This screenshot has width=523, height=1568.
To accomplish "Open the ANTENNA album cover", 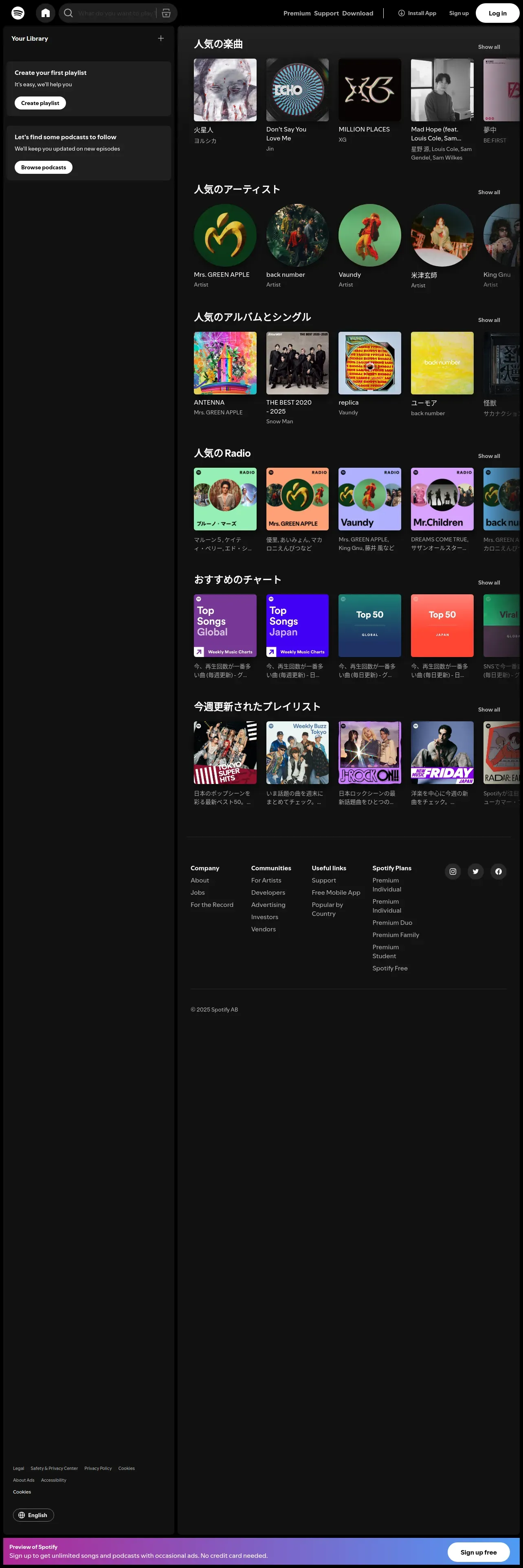I will tap(225, 363).
